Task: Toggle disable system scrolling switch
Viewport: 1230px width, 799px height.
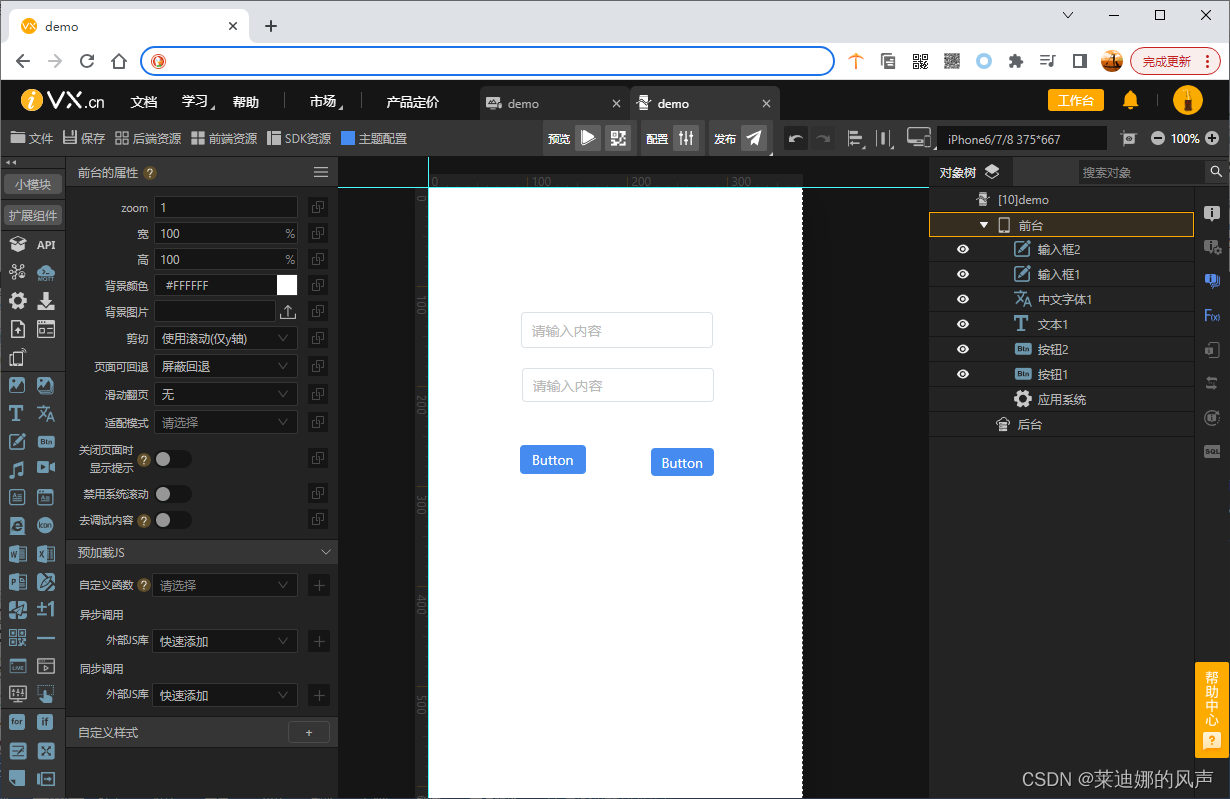Action: coord(173,494)
